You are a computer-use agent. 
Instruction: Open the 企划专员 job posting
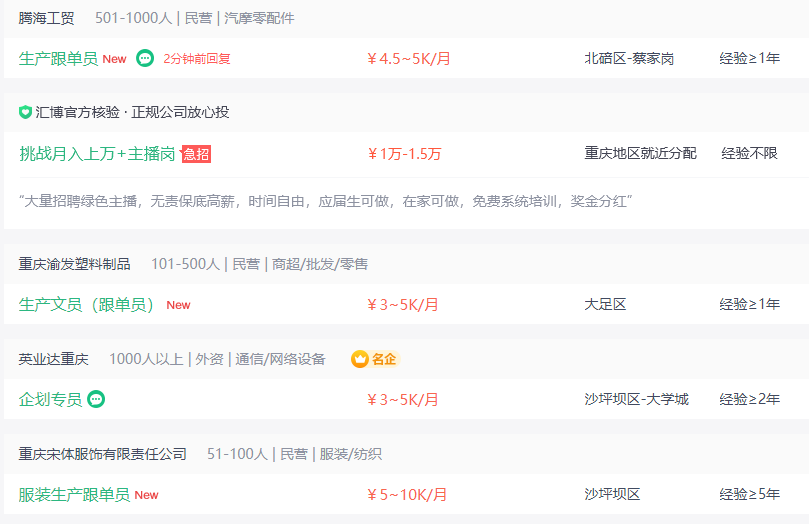51,399
